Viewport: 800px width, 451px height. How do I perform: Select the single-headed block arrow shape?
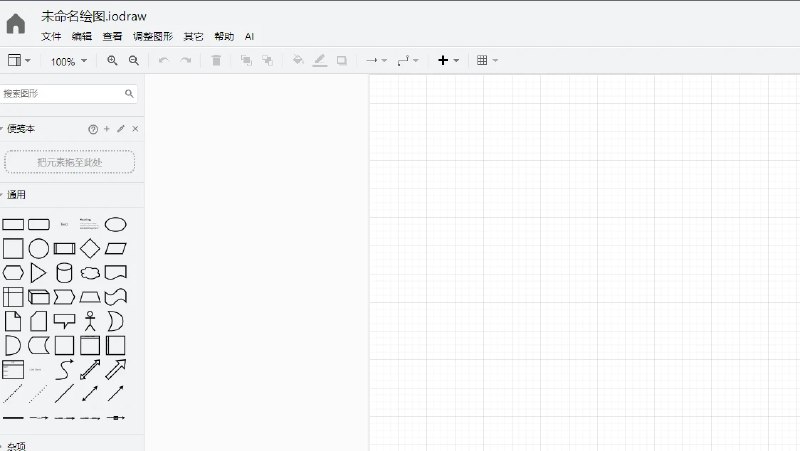click(x=115, y=370)
